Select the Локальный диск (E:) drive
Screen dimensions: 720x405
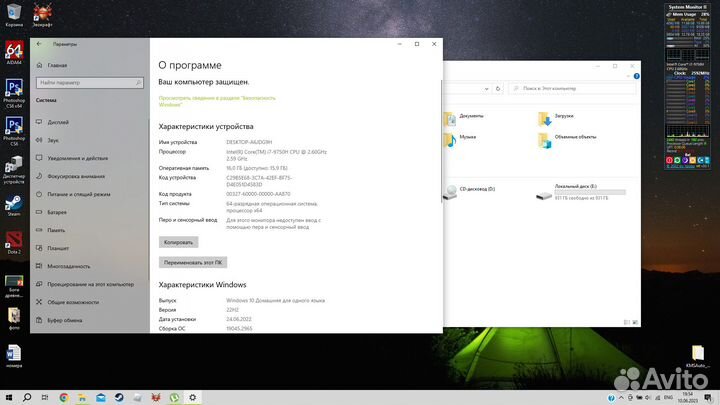tap(581, 192)
